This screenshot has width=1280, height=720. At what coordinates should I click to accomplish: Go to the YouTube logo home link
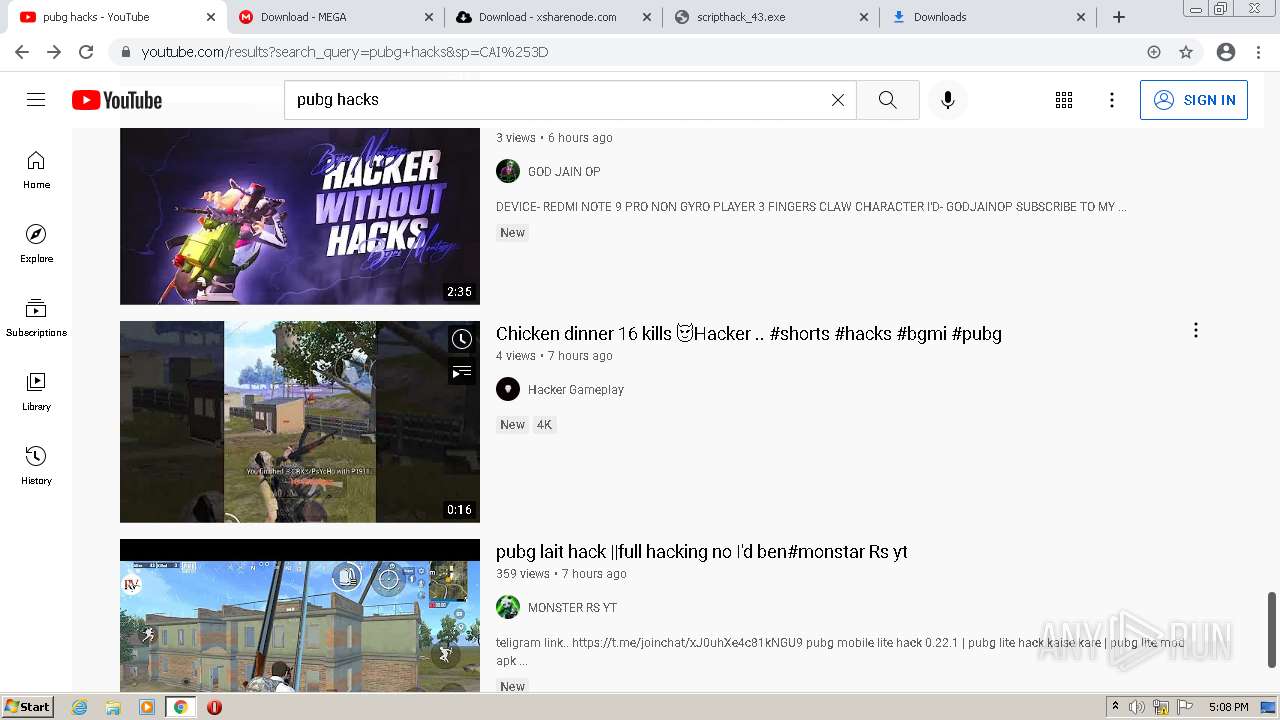(x=117, y=100)
